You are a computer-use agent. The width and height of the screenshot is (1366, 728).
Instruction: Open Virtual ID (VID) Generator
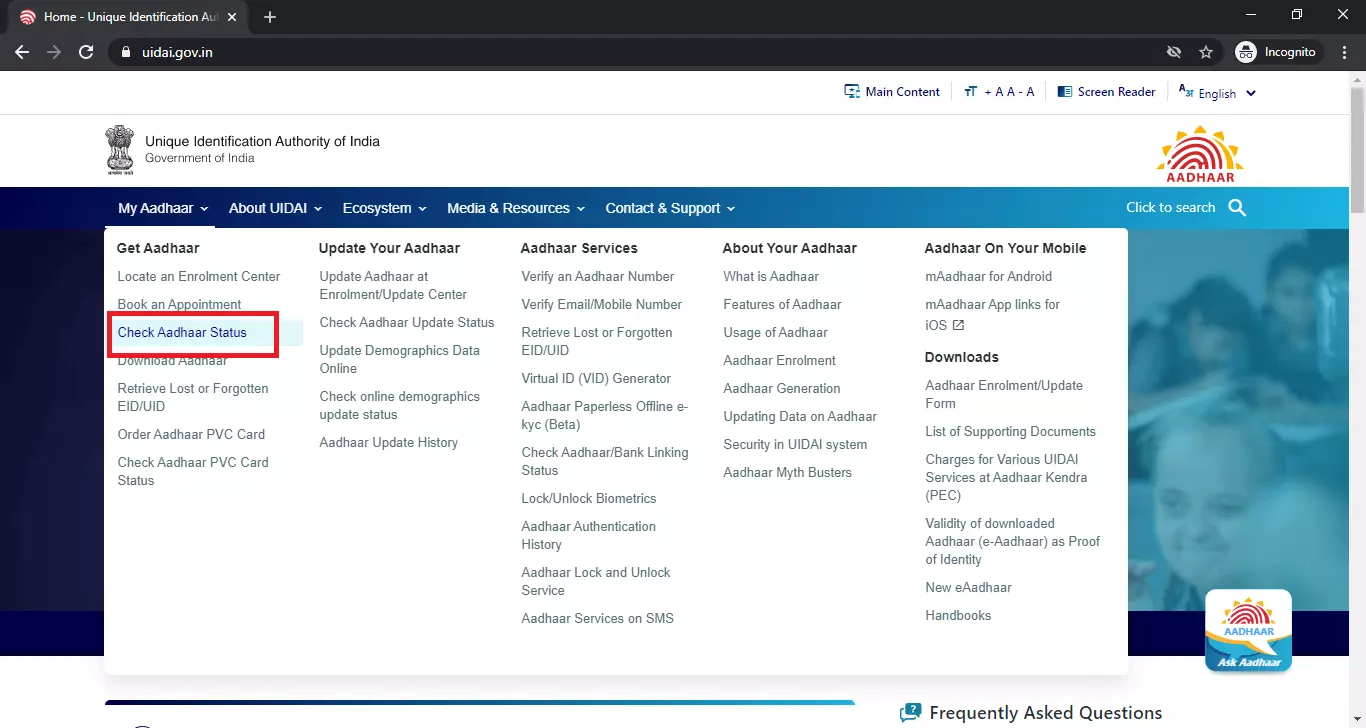[x=596, y=378]
